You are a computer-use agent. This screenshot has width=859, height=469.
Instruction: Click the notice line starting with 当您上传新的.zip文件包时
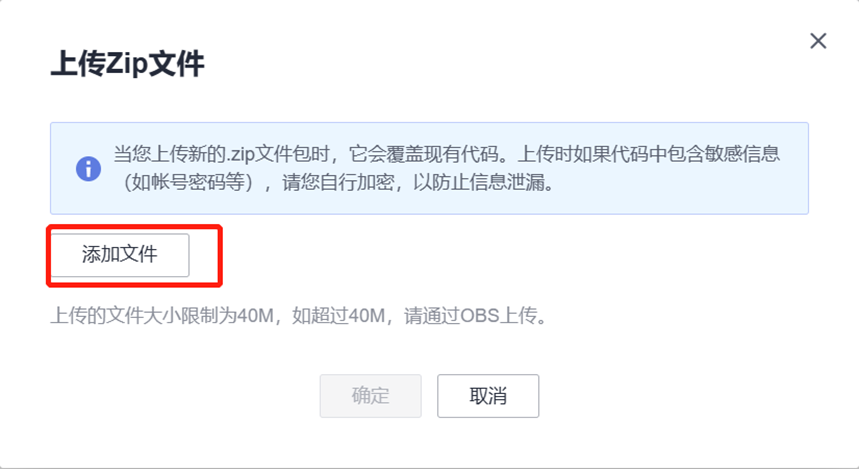pos(446,154)
